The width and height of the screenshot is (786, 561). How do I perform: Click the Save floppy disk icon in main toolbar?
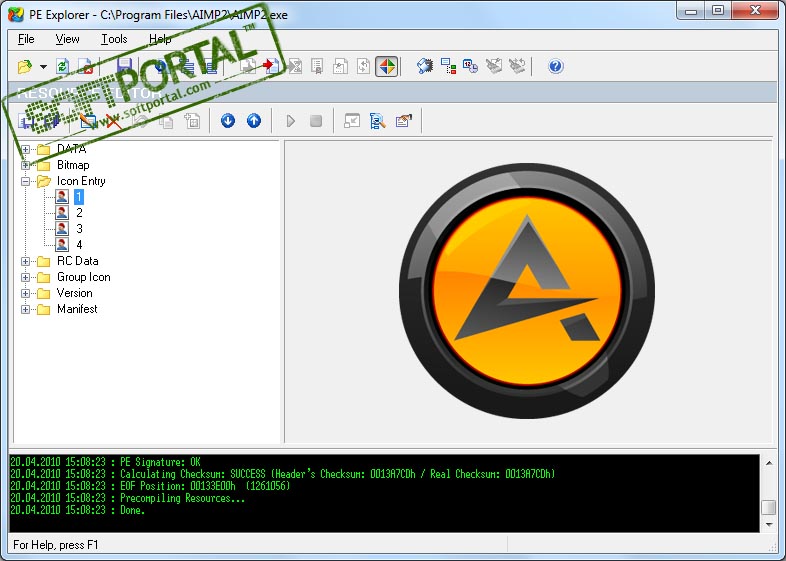124,66
